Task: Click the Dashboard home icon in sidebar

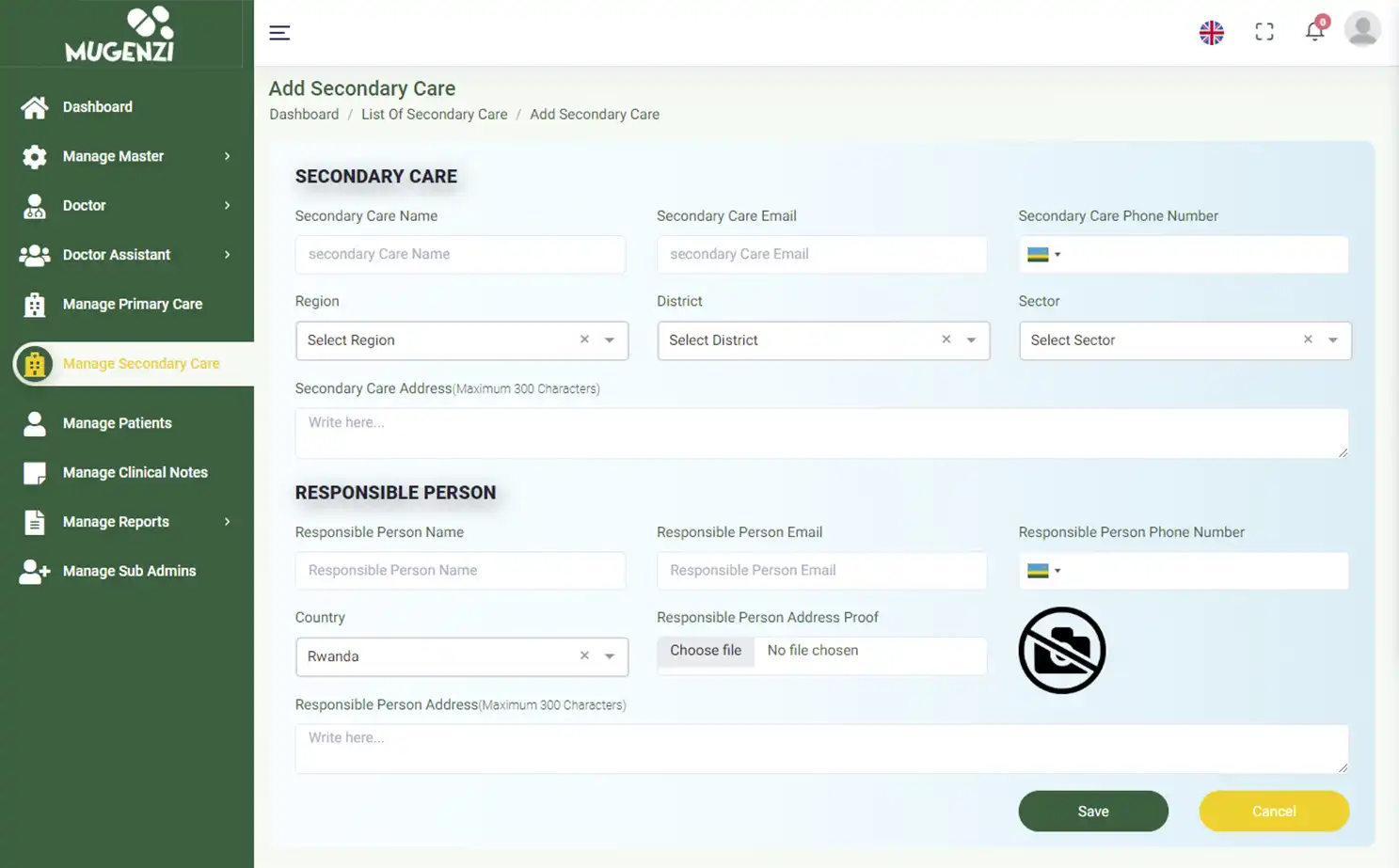Action: (35, 107)
